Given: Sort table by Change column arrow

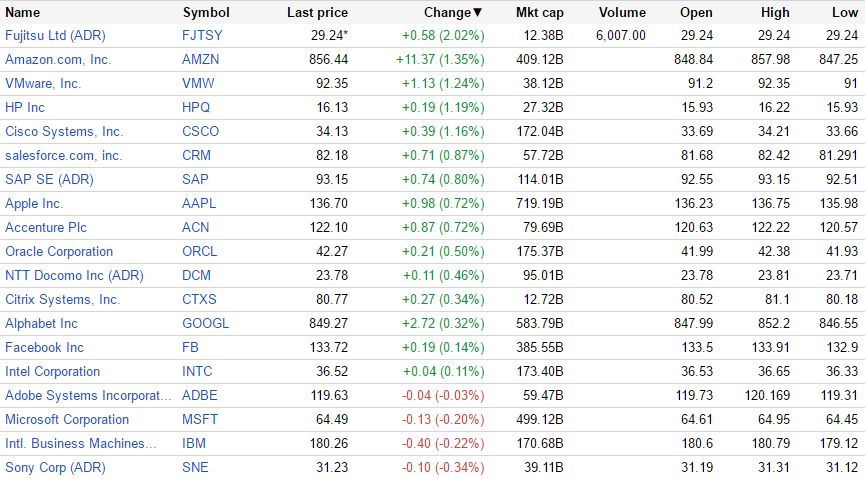Looking at the screenshot, I should (x=477, y=13).
